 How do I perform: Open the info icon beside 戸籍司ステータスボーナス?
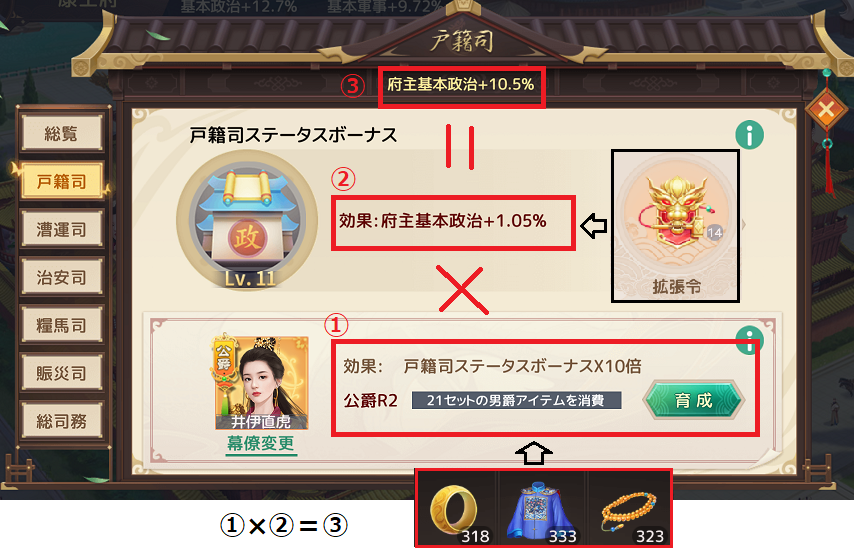pyautogui.click(x=749, y=135)
